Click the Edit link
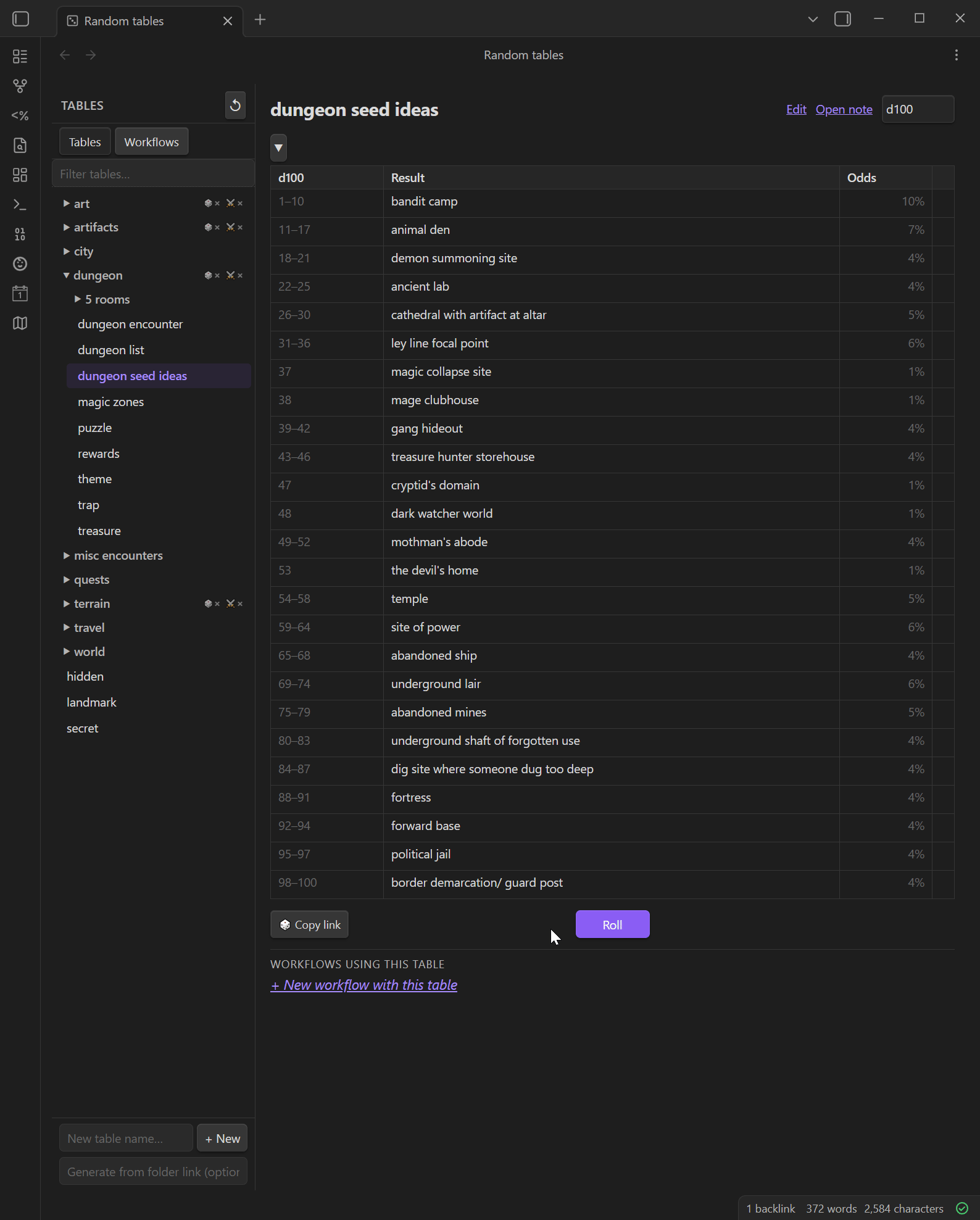Viewport: 980px width, 1220px height. (x=796, y=109)
